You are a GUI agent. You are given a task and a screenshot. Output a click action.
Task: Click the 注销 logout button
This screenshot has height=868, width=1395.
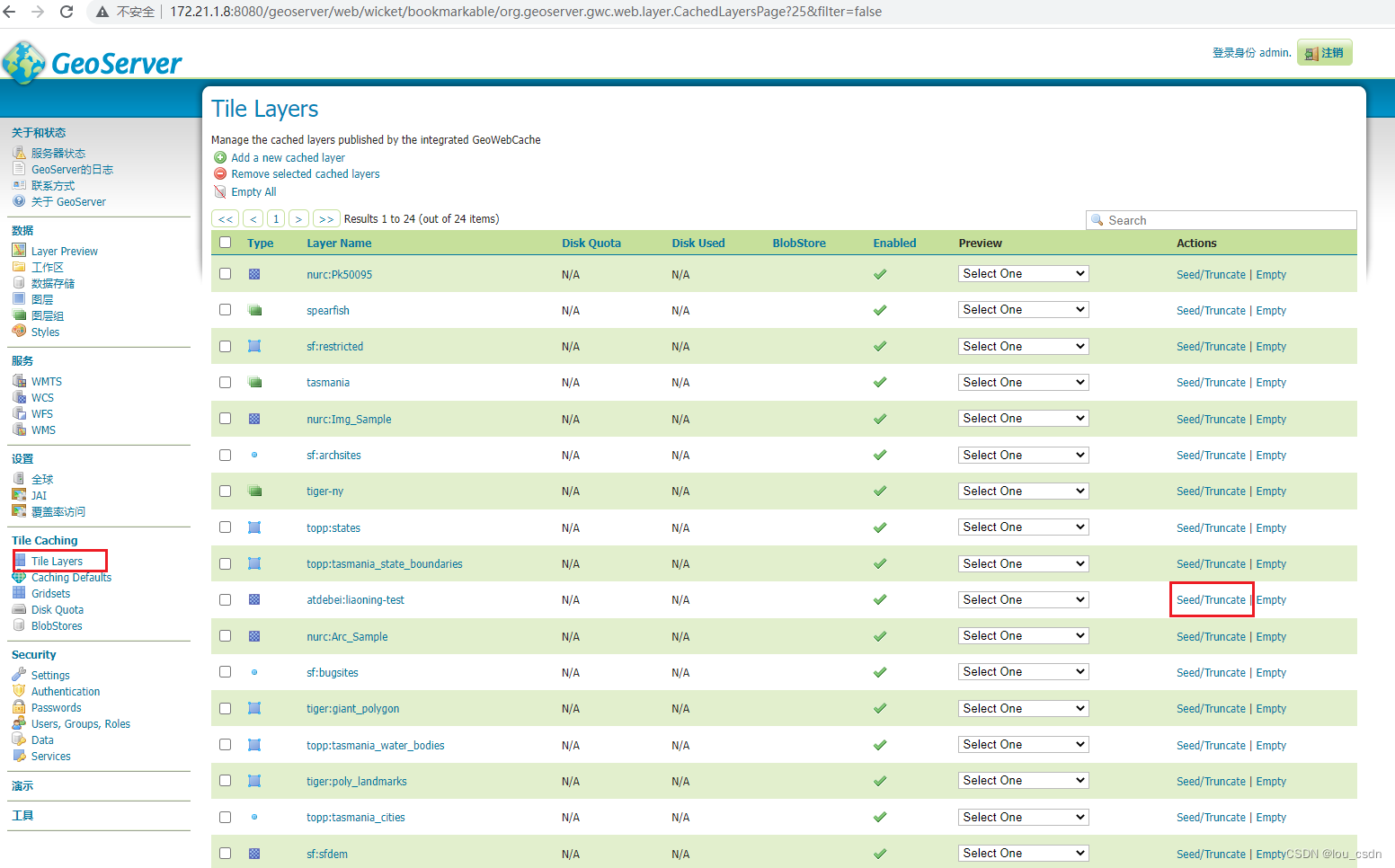(x=1325, y=53)
